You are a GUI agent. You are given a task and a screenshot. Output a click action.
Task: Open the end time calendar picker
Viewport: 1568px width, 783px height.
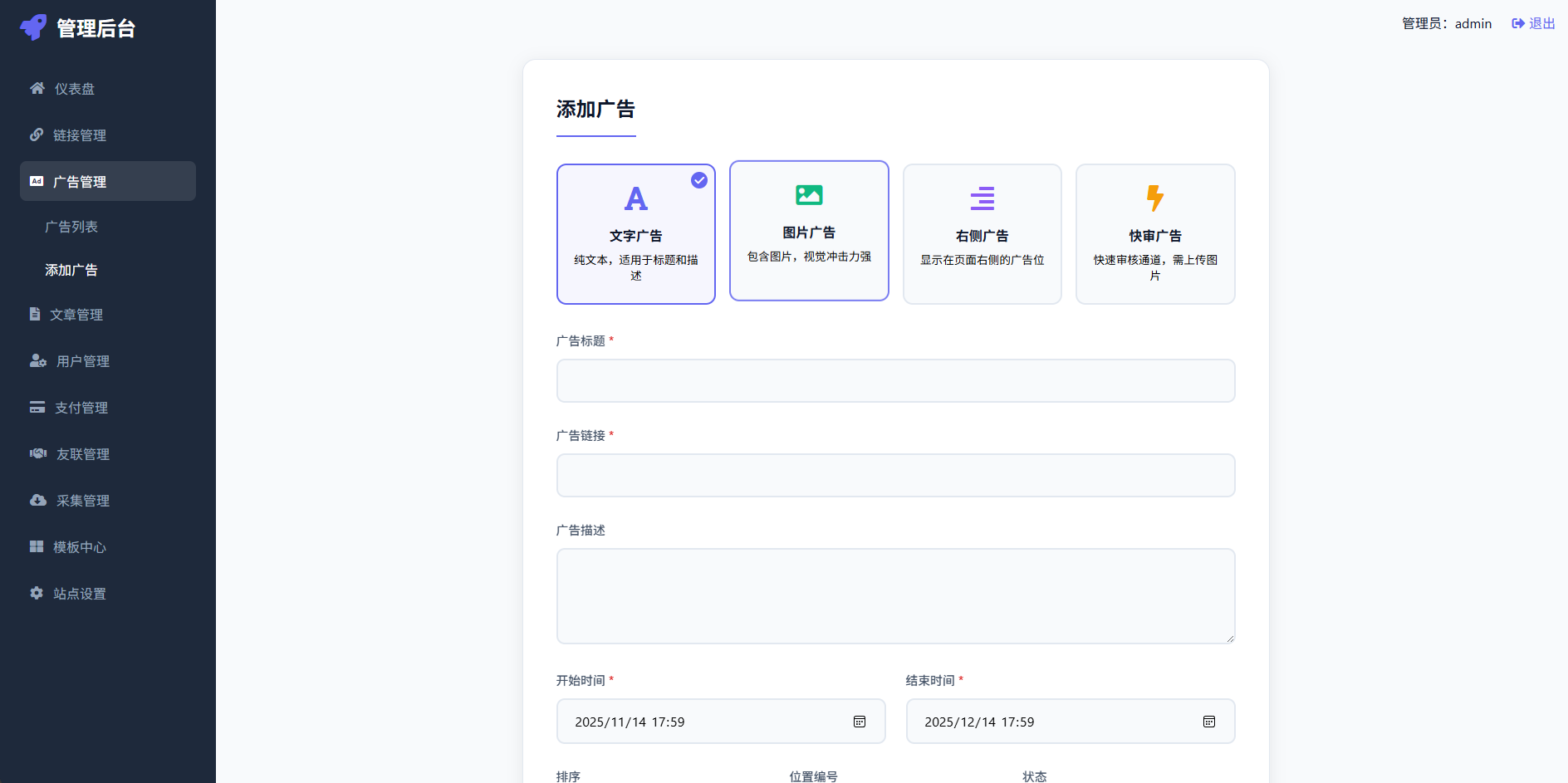tap(1209, 722)
